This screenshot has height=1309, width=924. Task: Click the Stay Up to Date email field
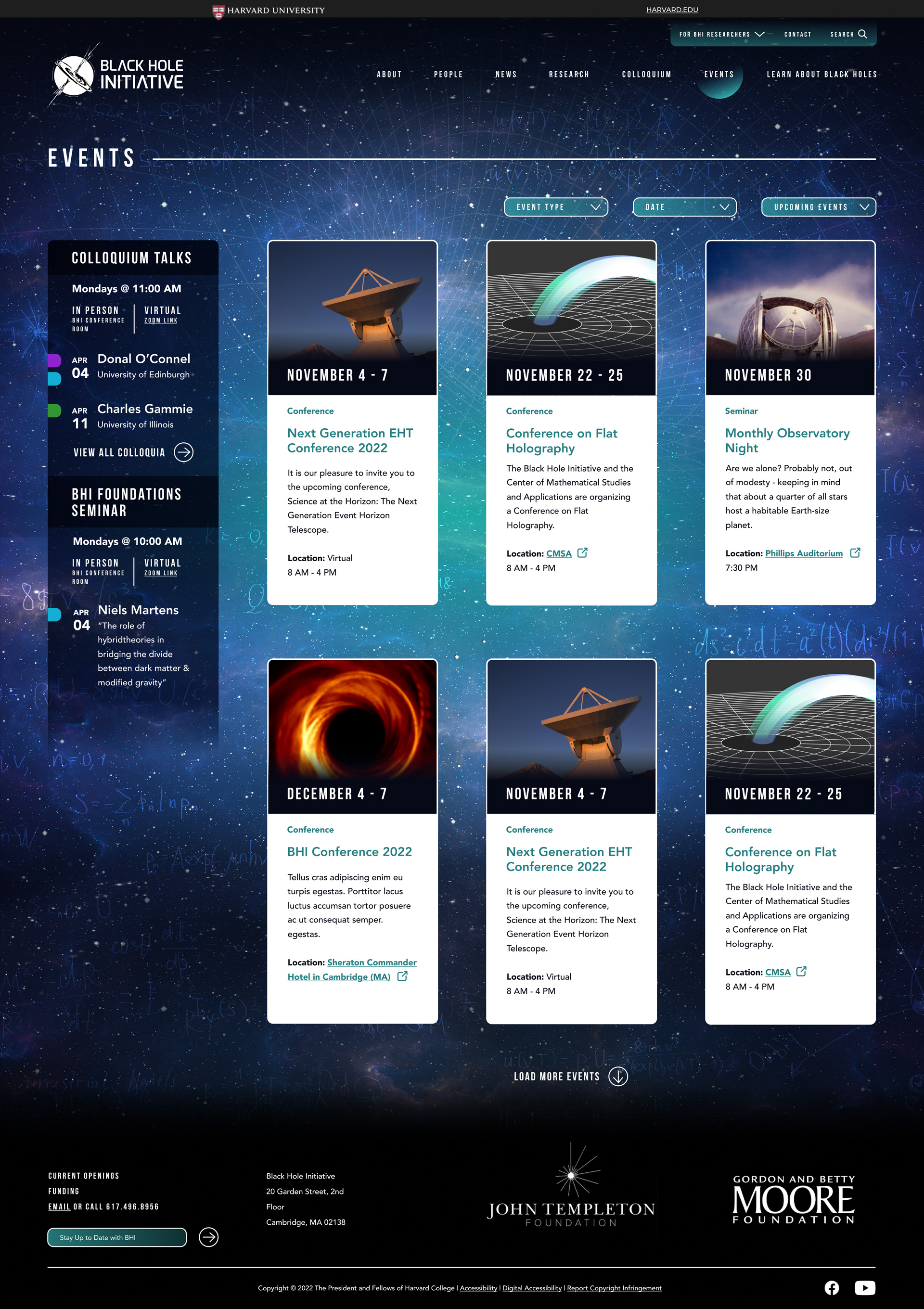pos(117,1237)
